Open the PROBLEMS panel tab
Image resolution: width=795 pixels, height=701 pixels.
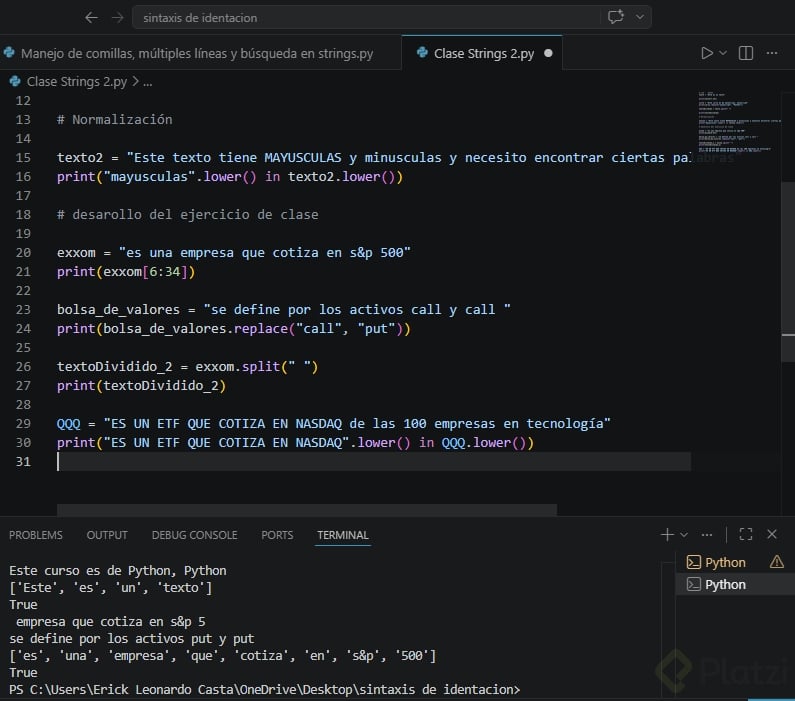(x=35, y=535)
